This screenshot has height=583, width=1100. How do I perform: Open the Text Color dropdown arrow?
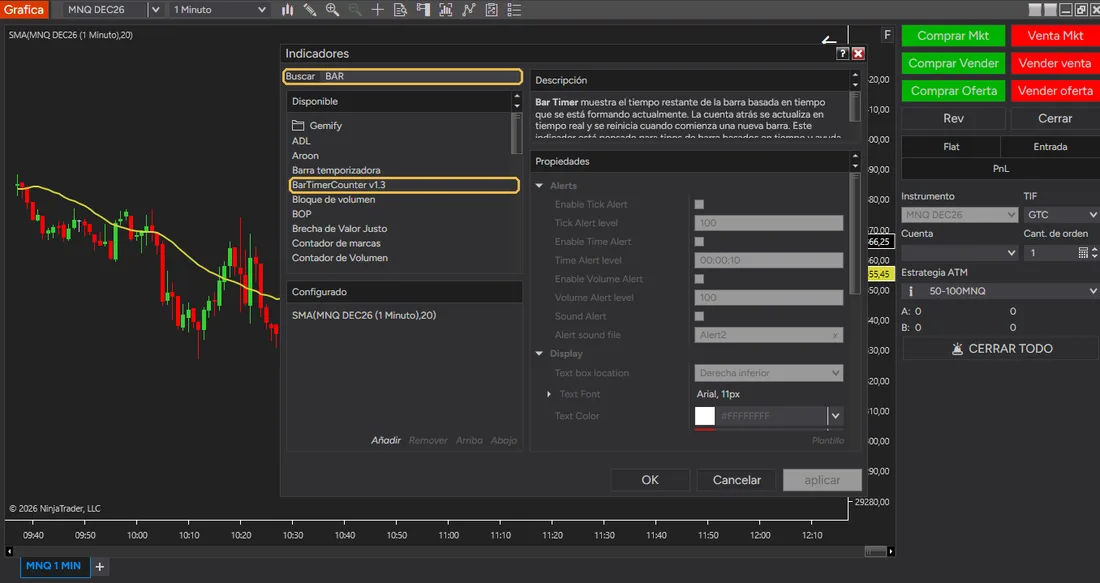coord(835,416)
